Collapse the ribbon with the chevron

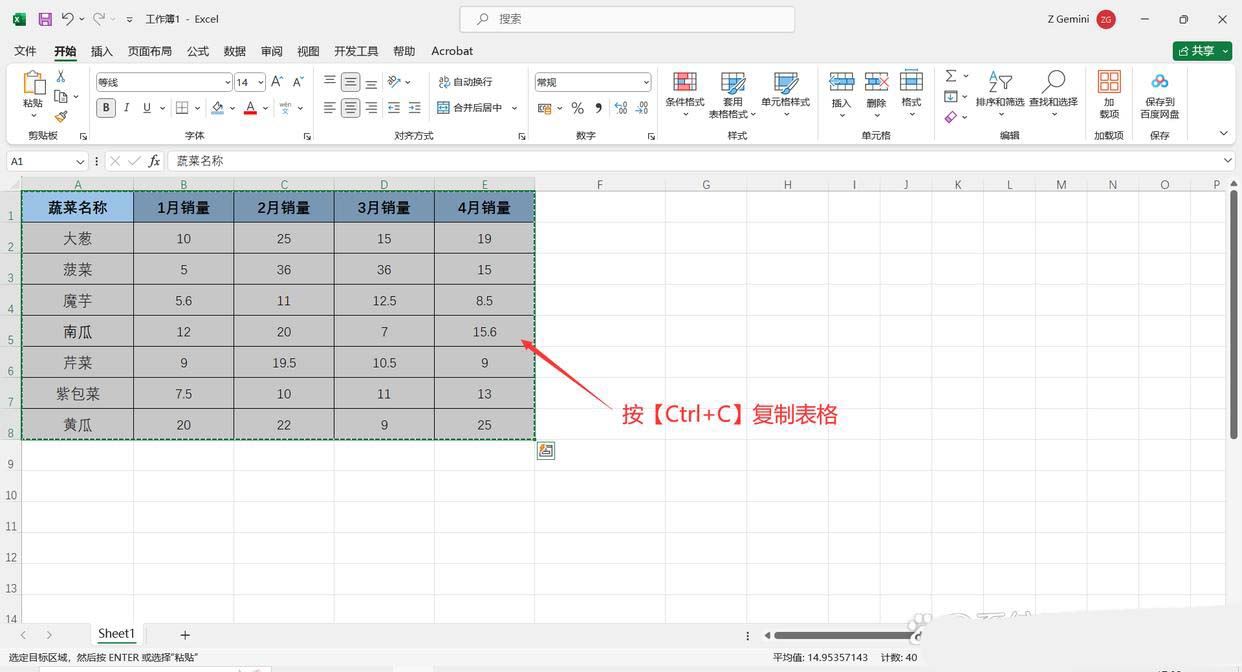coord(1223,133)
